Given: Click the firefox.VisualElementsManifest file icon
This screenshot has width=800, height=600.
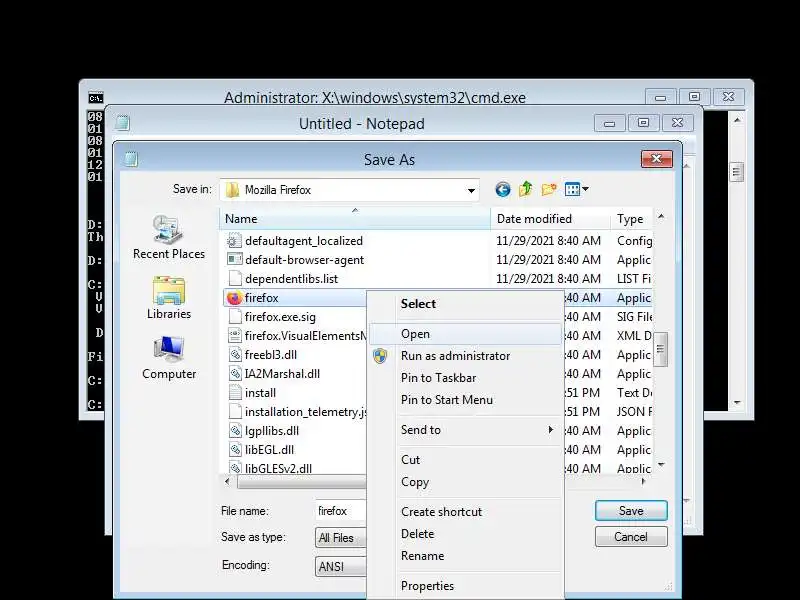Looking at the screenshot, I should (x=234, y=336).
